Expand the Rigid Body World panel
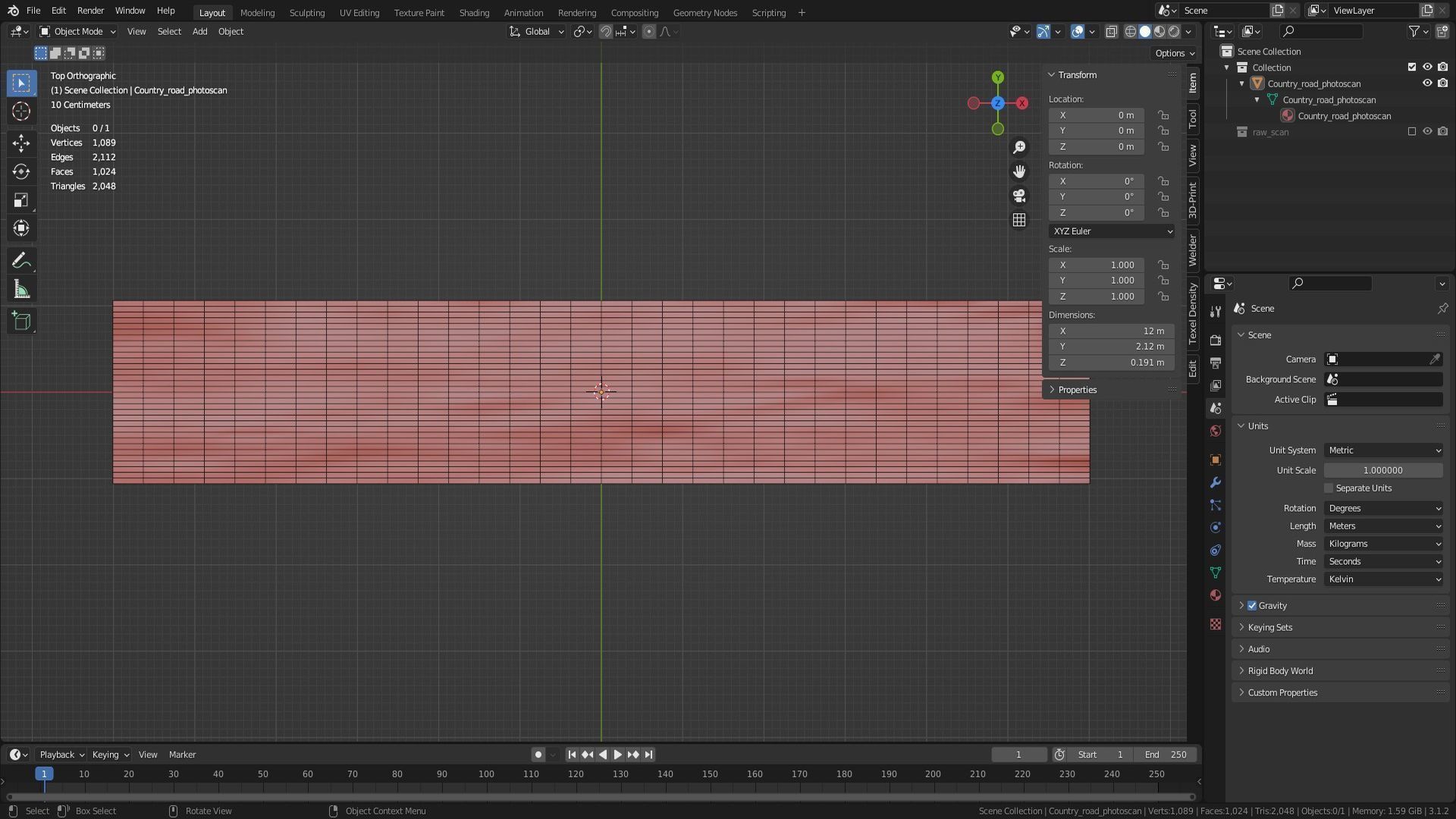Screen dimensions: 1456x819 click(1280, 671)
